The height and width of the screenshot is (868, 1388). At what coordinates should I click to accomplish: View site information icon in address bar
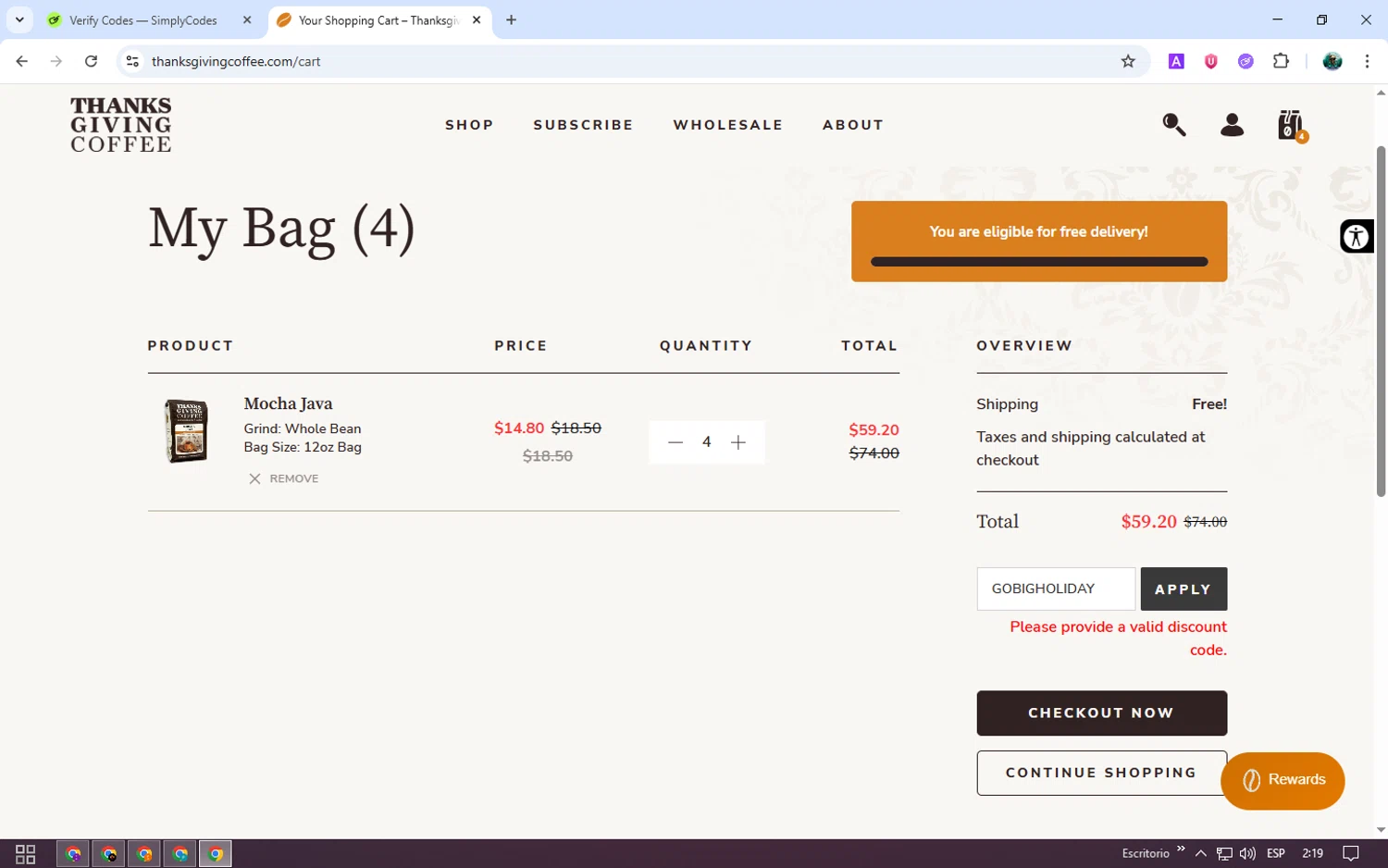pyautogui.click(x=132, y=61)
